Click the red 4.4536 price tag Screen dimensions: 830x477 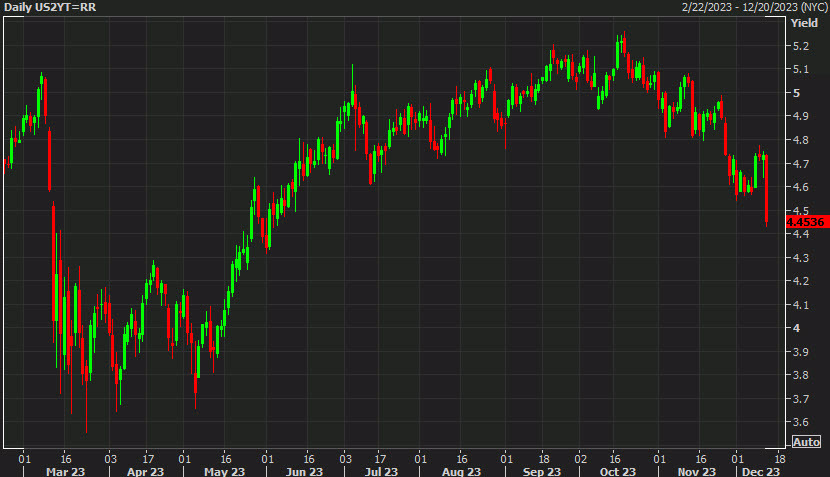pos(807,222)
